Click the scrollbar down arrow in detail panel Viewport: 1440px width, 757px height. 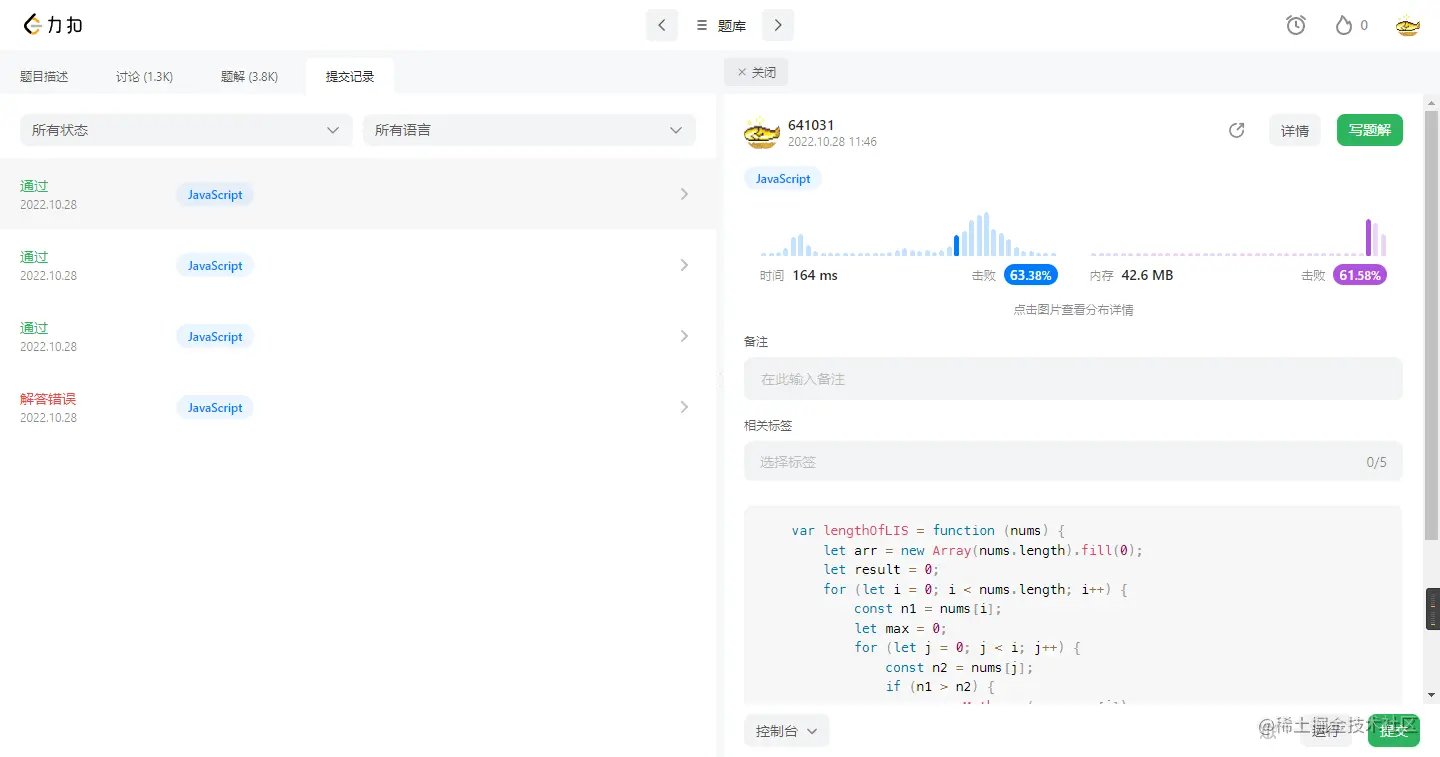click(x=1432, y=694)
